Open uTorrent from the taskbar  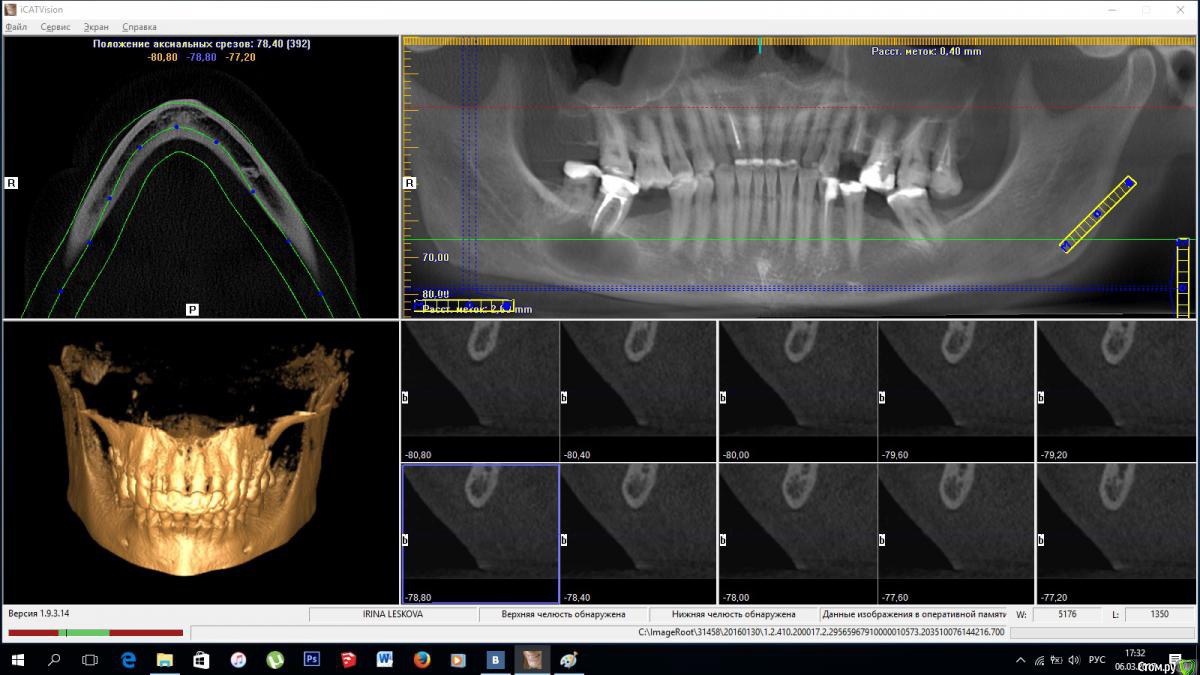tap(274, 660)
